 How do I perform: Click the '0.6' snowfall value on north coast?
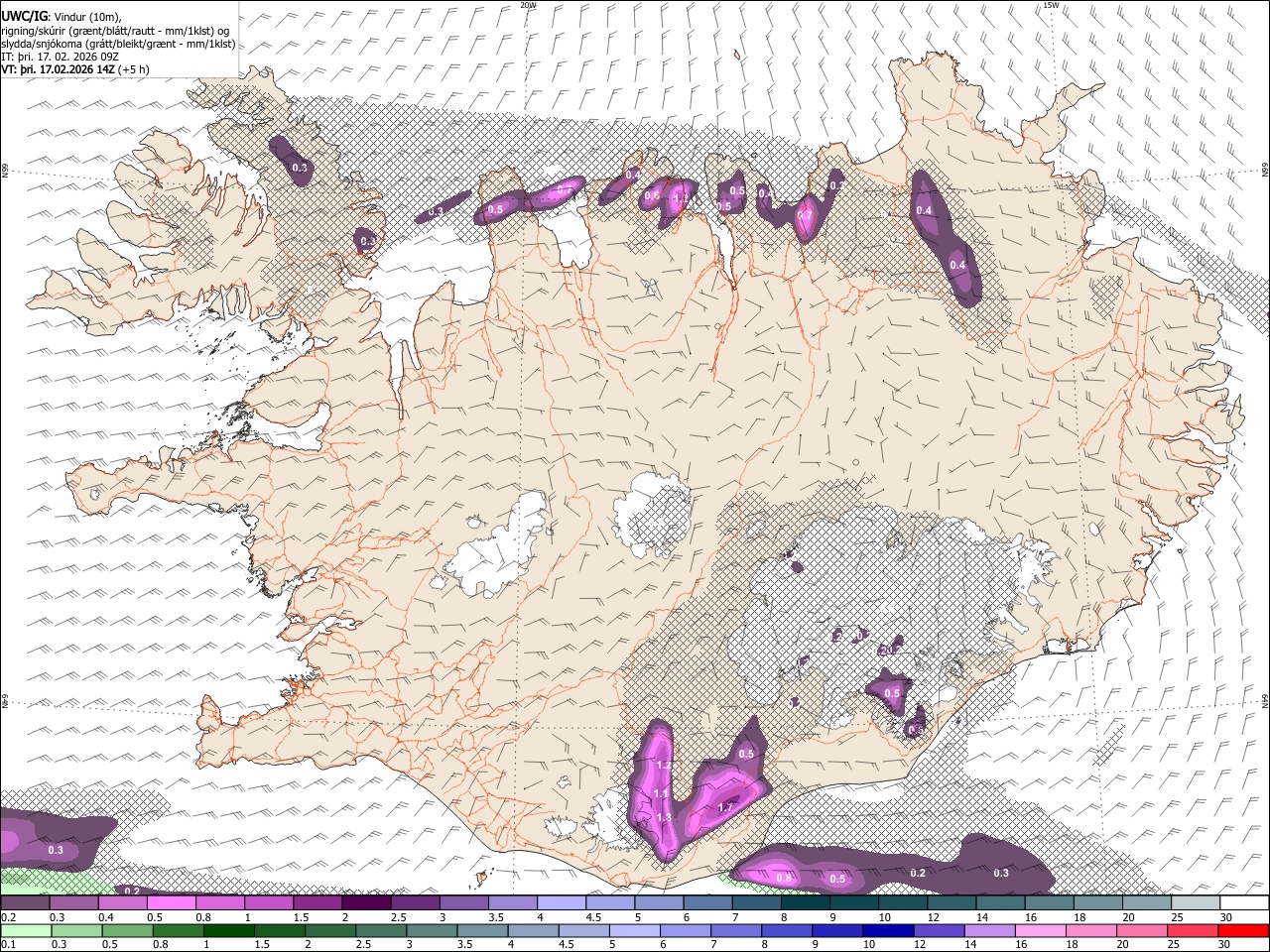coord(652,196)
